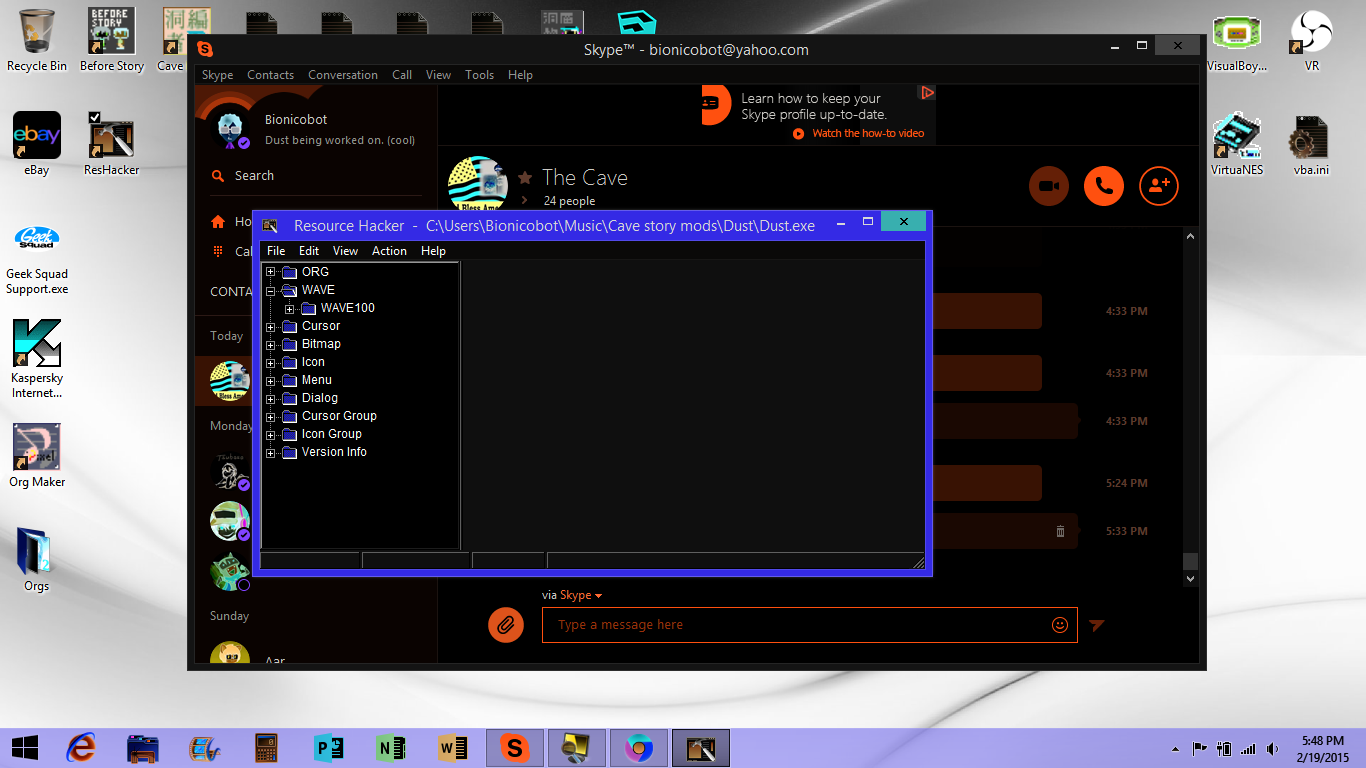Open VirtuaNES desktop icon

[x=1237, y=143]
